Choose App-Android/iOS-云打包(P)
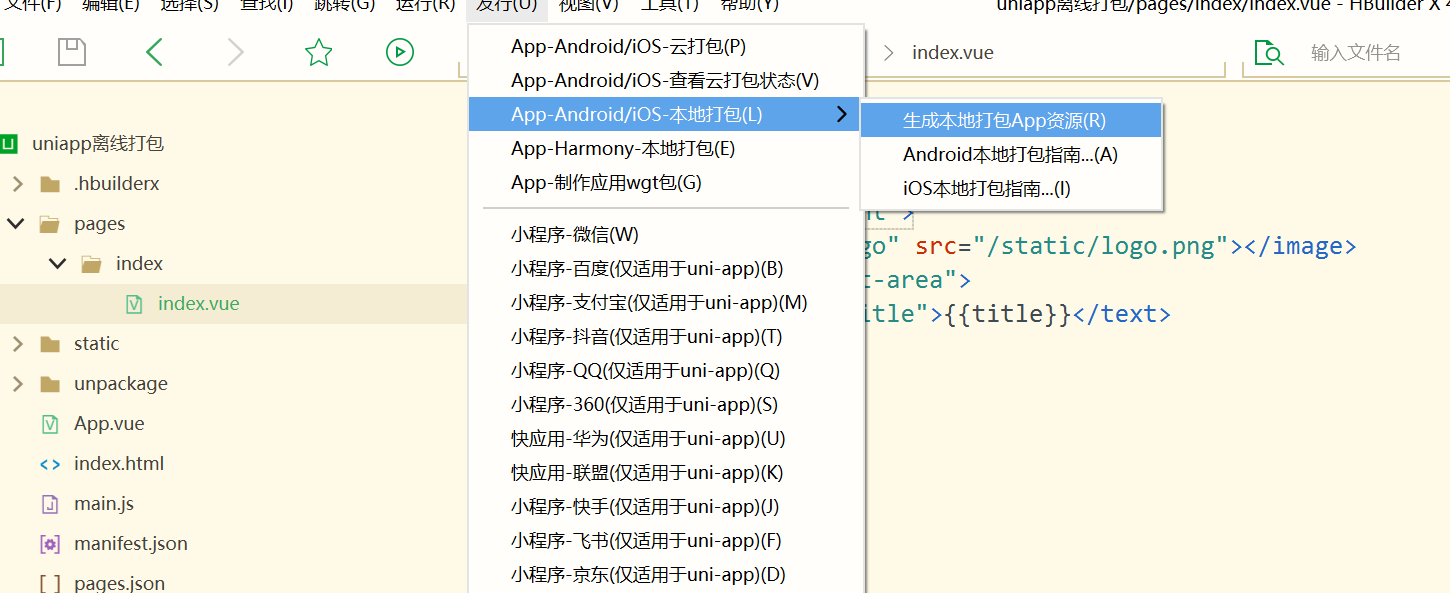Screen dimensions: 1450x593 coord(666,47)
